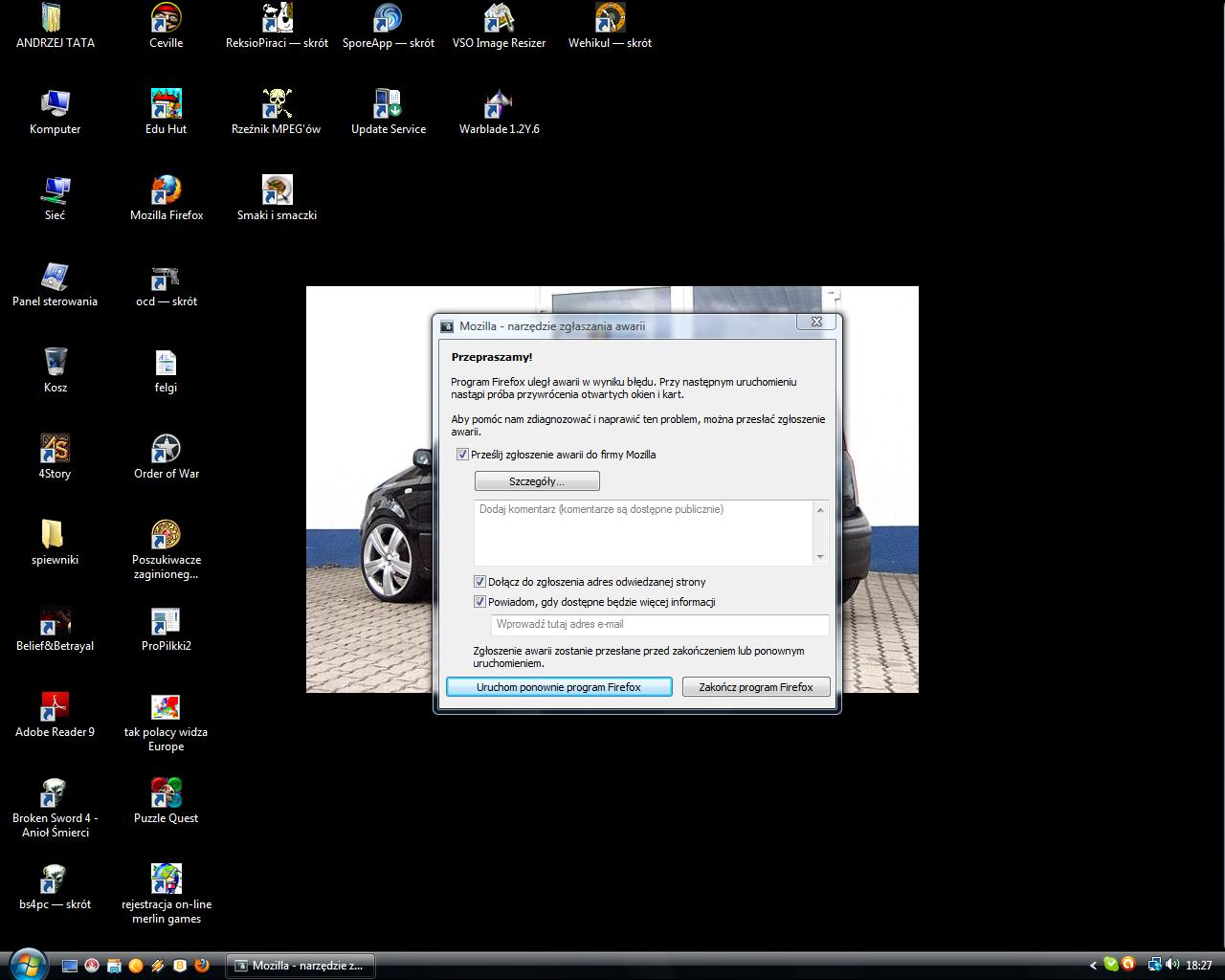Screen dimensions: 1225x980
Task: Click the comment box scroll-down arrow
Action: click(820, 557)
